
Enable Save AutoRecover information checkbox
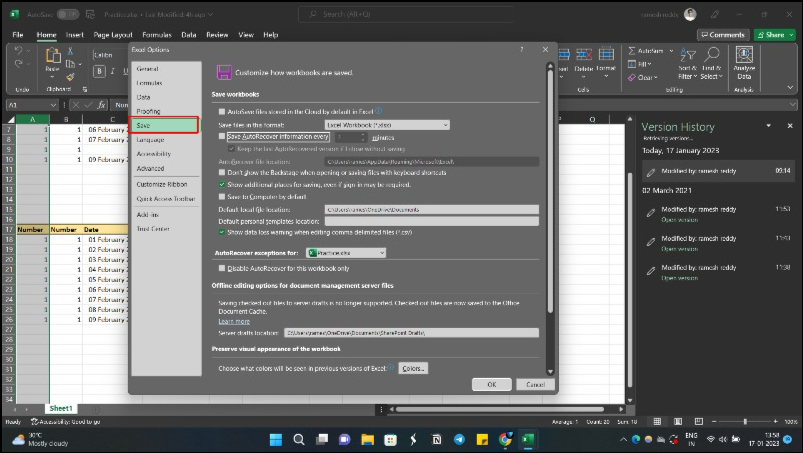click(x=222, y=136)
